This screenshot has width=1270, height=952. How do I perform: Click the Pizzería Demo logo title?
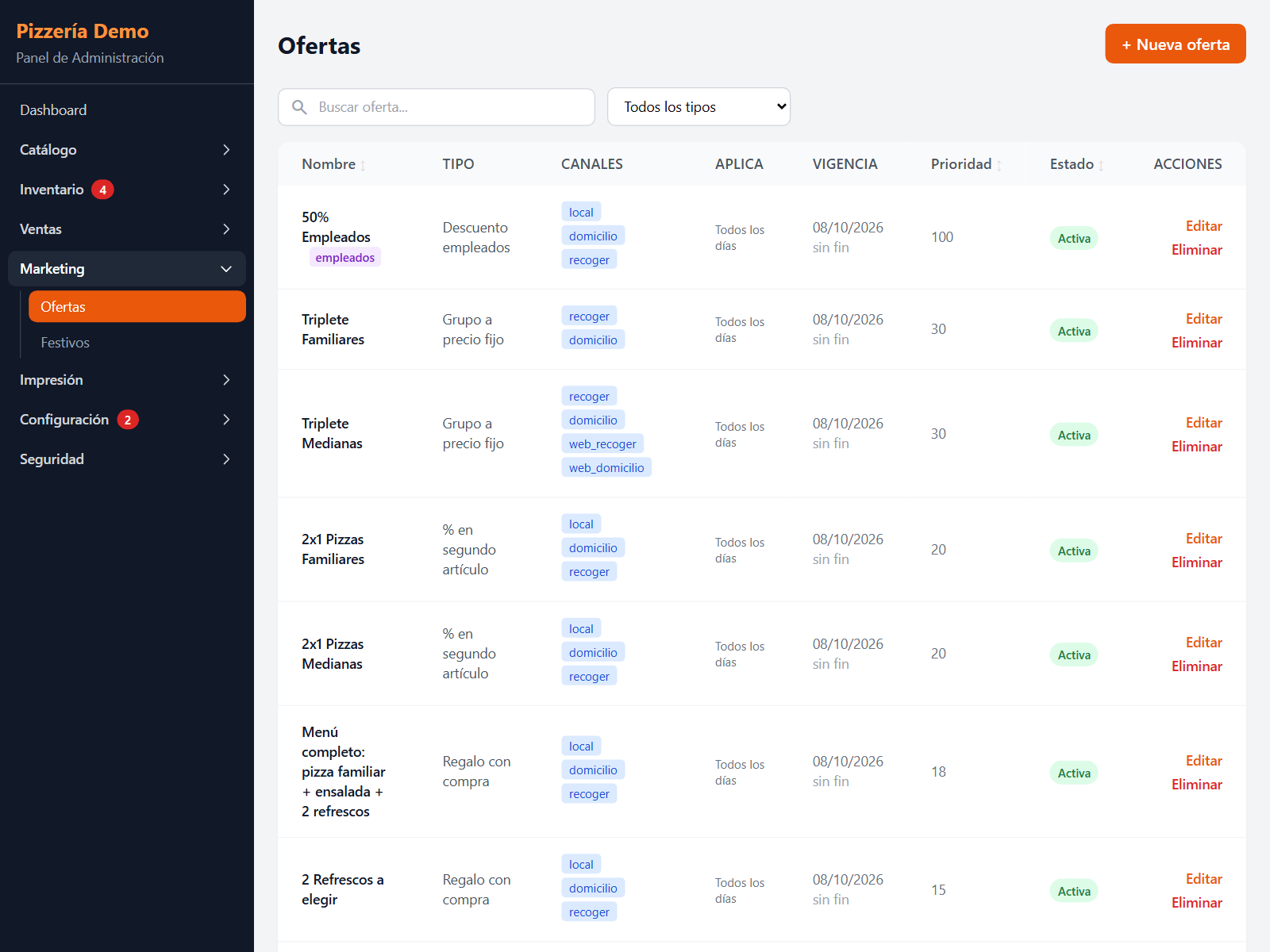click(x=83, y=31)
